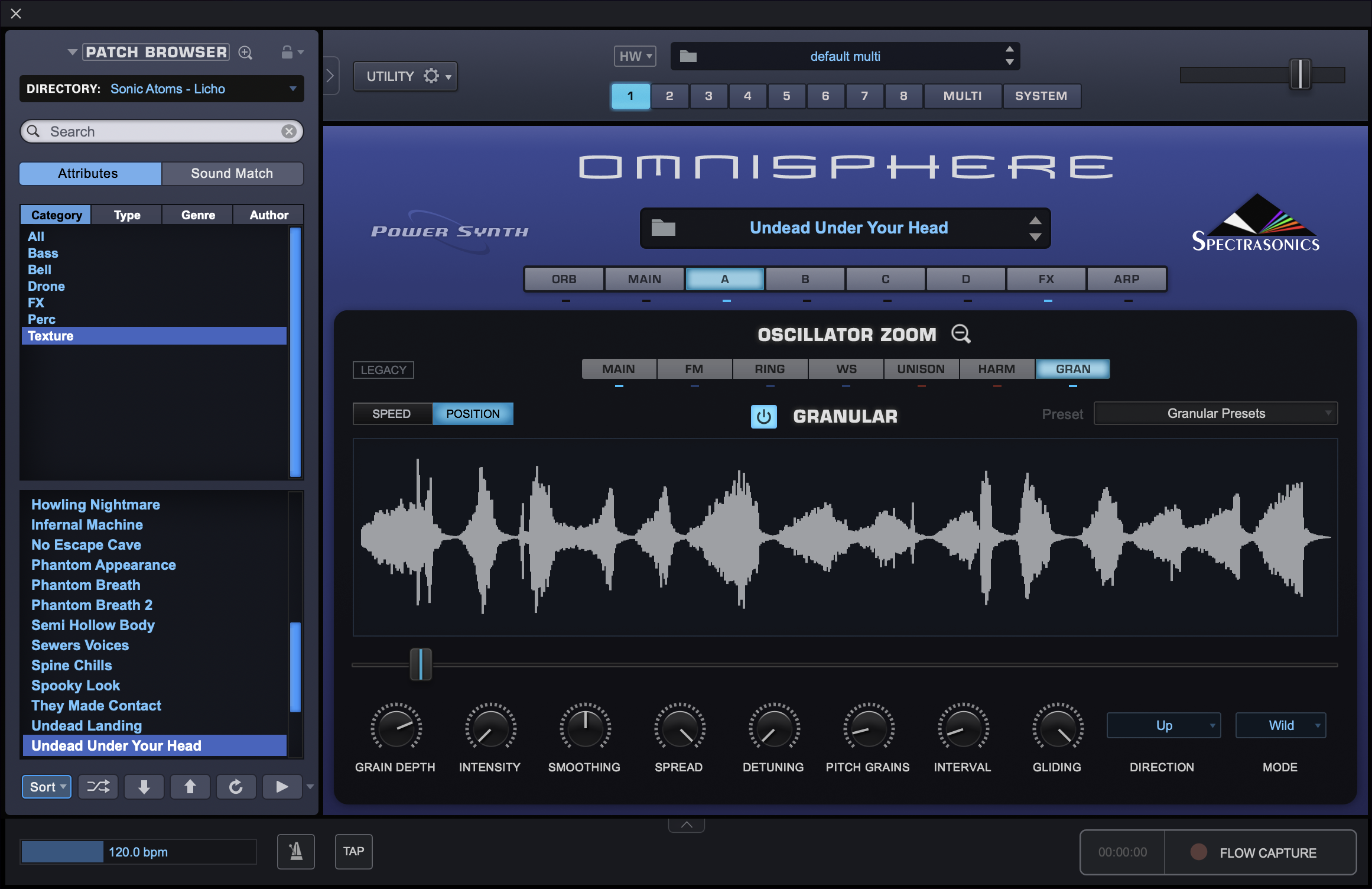Open the multi folder icon beside default multi

[x=688, y=56]
